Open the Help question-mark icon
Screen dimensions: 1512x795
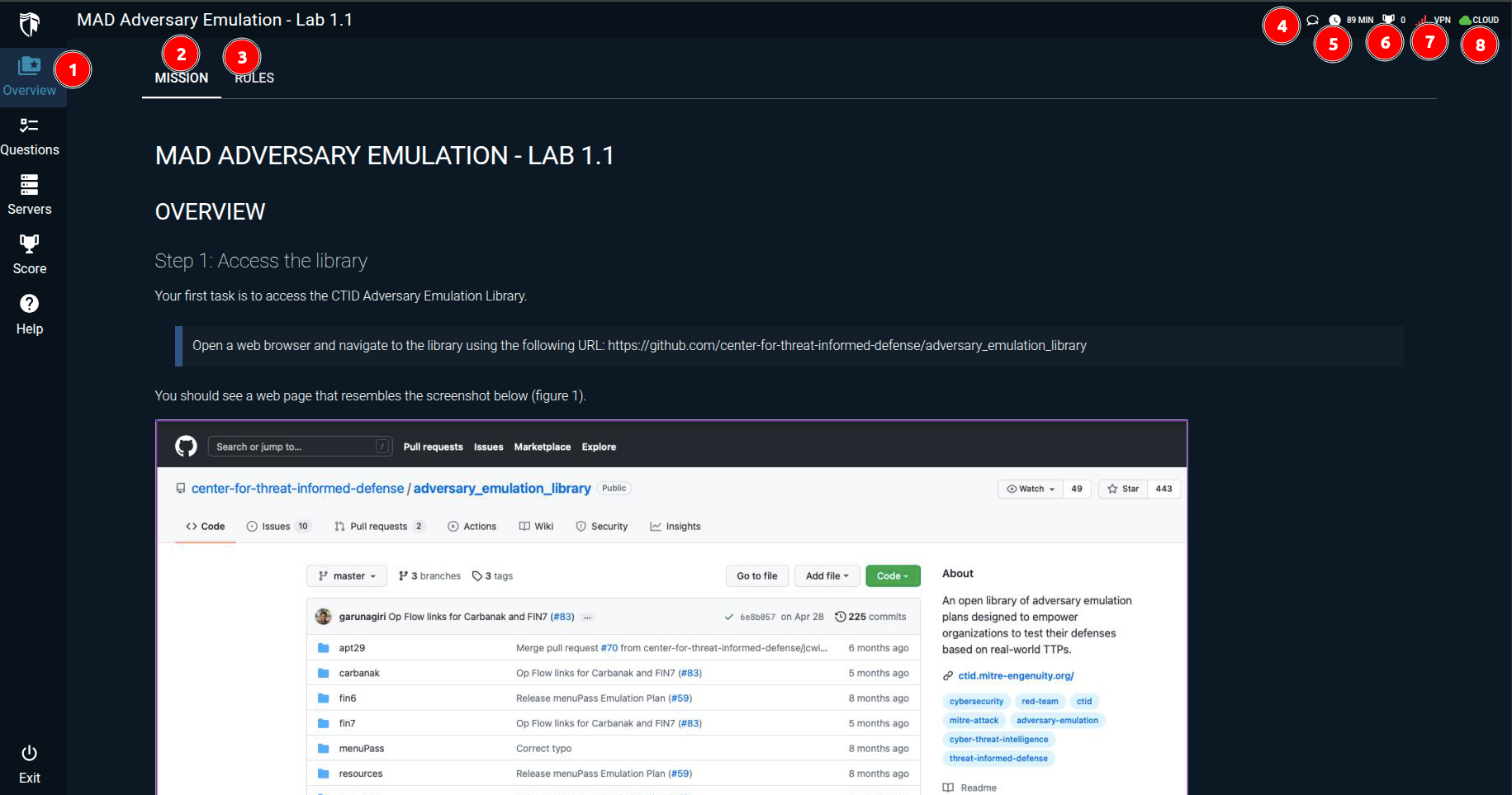click(30, 315)
